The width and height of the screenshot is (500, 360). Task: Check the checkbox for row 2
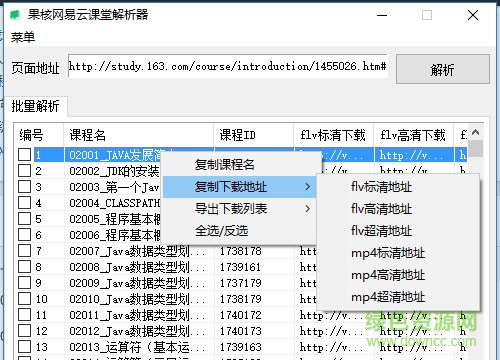coord(24,171)
